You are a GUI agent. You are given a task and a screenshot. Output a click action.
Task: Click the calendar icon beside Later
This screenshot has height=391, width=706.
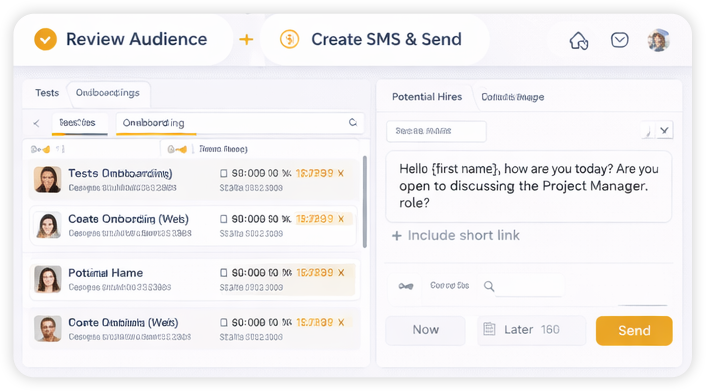489,329
